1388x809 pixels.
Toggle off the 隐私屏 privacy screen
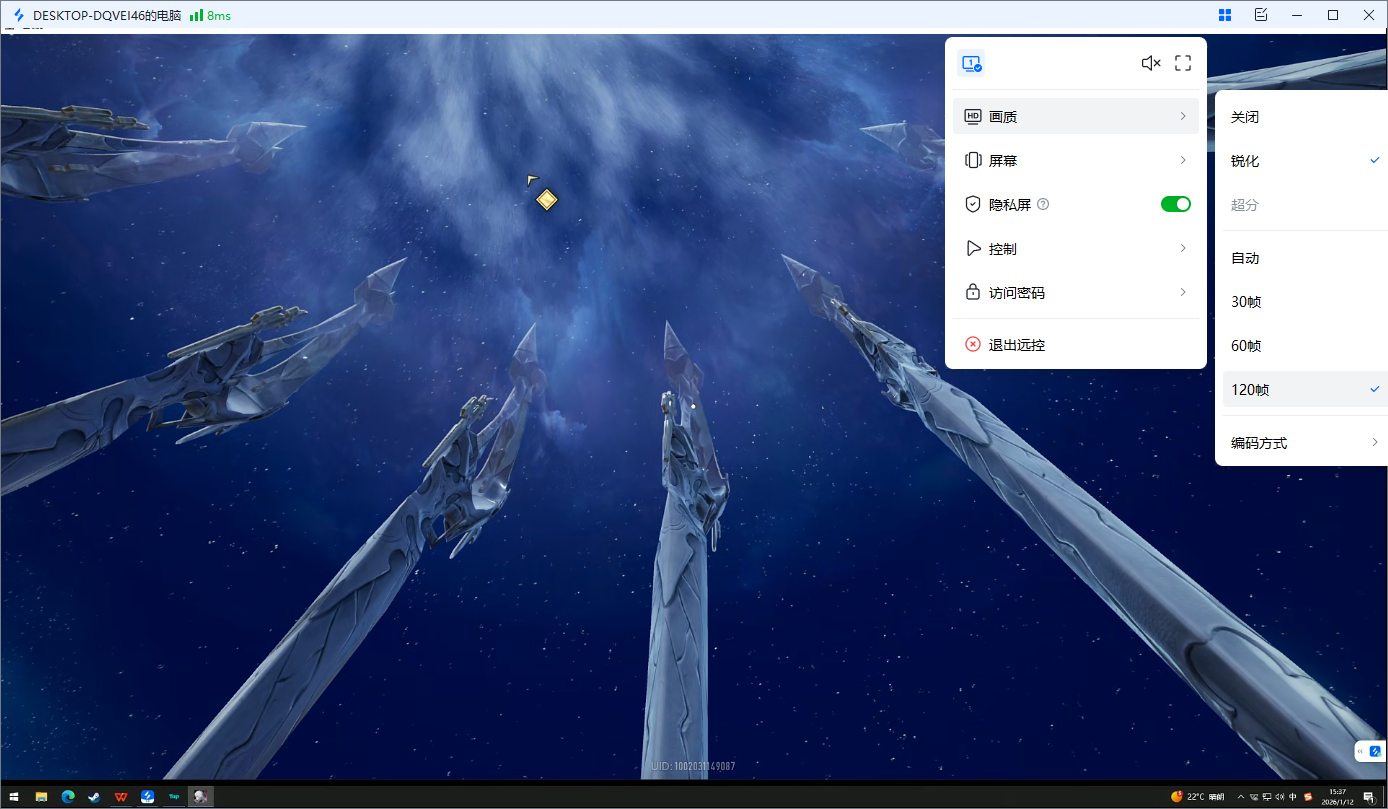(x=1175, y=203)
